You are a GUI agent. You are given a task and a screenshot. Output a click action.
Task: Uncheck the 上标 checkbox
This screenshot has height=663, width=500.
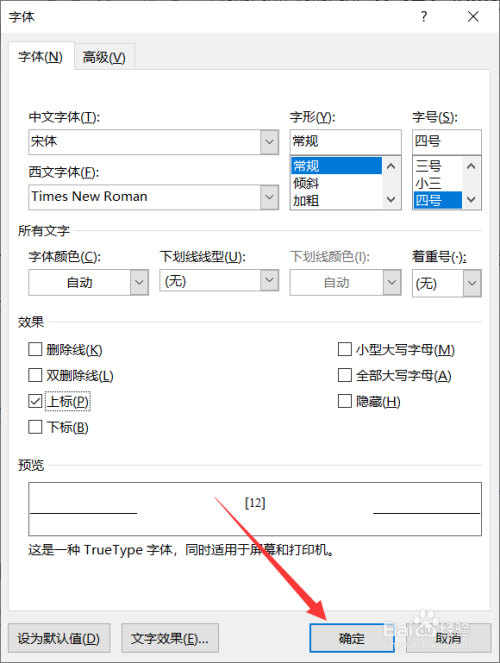(35, 401)
